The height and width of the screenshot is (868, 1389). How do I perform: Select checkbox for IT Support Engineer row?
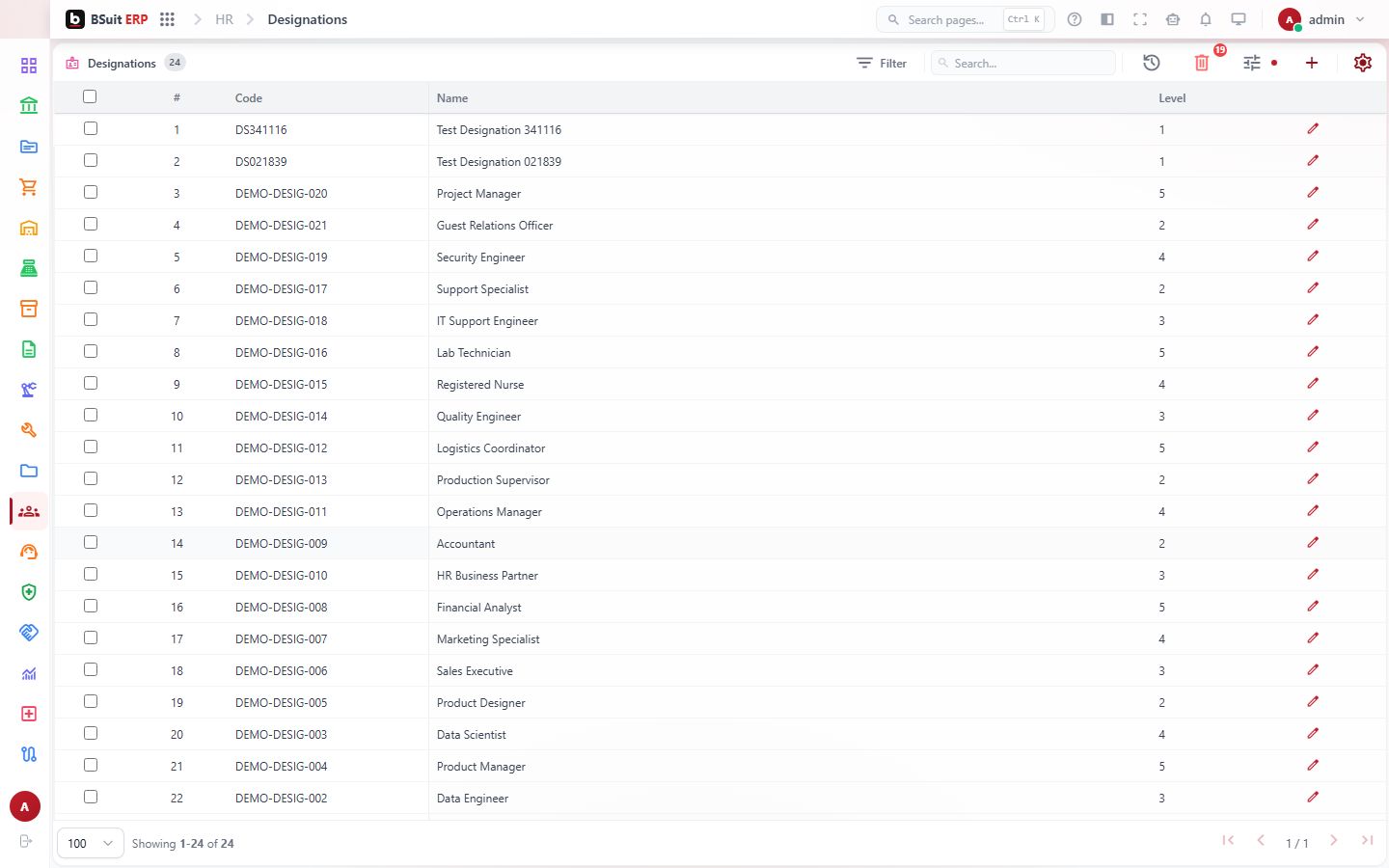pyautogui.click(x=91, y=319)
